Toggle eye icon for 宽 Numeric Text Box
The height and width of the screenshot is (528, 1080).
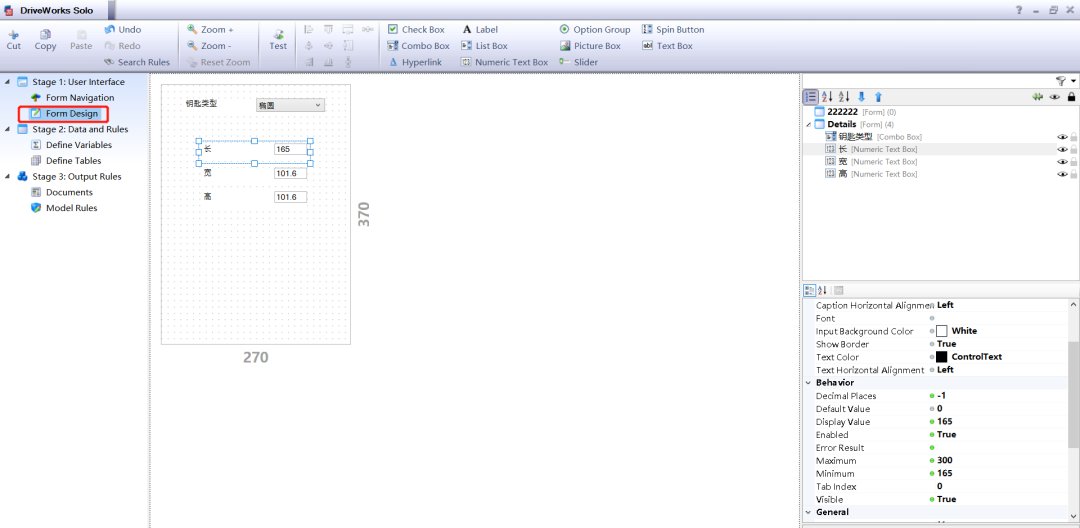pyautogui.click(x=1062, y=162)
